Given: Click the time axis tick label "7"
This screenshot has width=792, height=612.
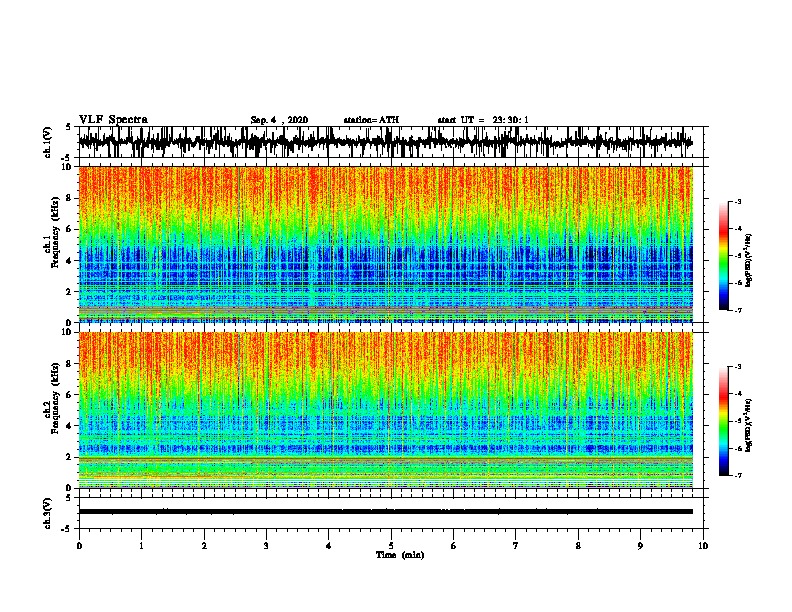Looking at the screenshot, I should (x=516, y=546).
